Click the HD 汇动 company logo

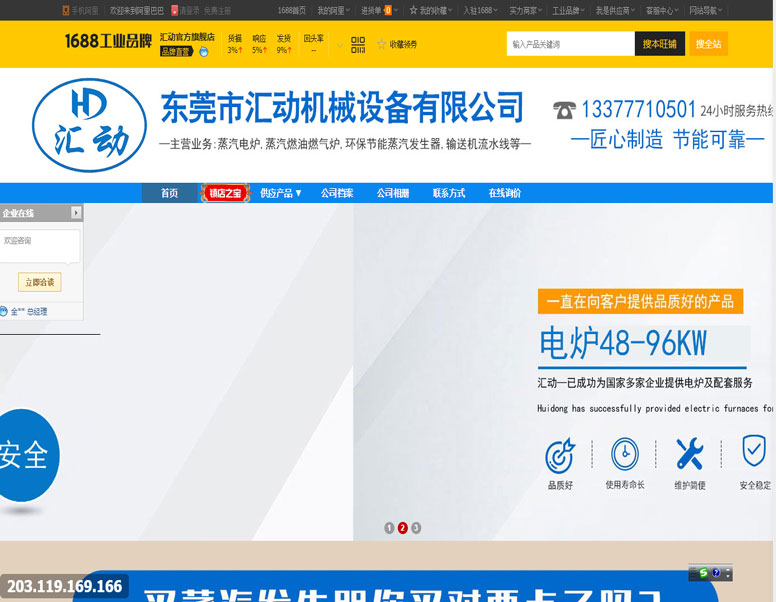(89, 125)
